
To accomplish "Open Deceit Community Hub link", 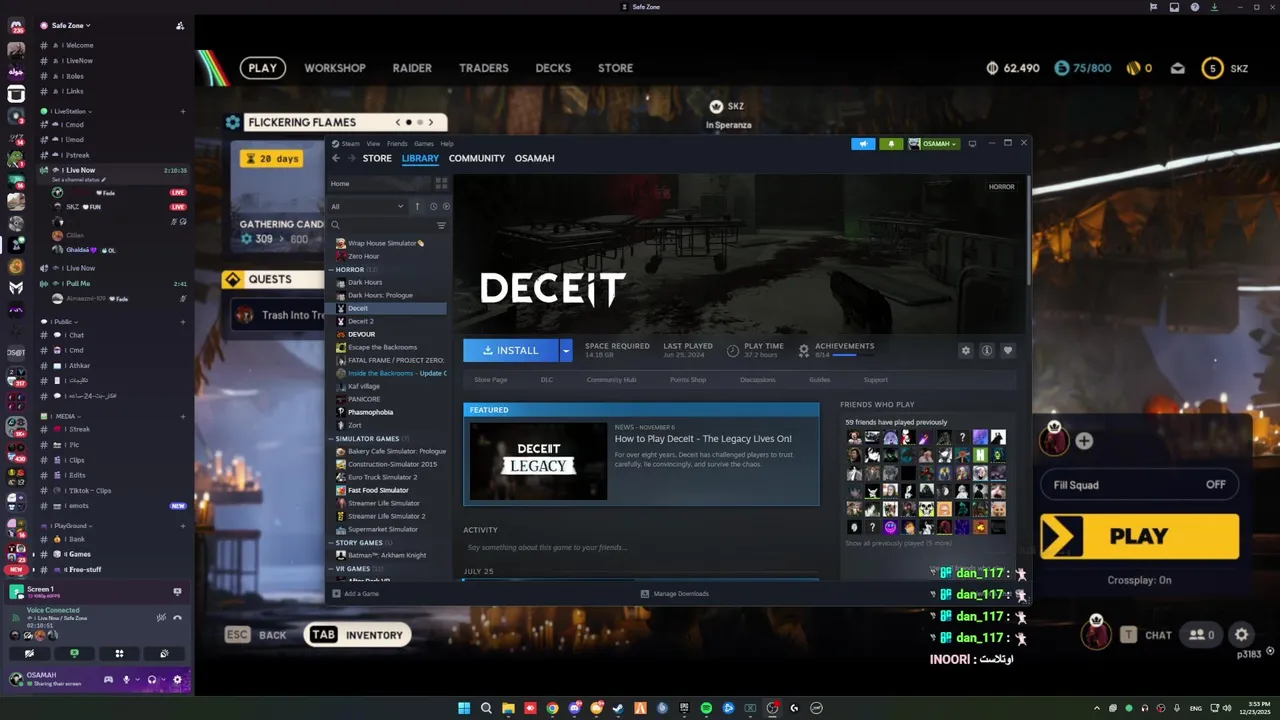I will (611, 380).
